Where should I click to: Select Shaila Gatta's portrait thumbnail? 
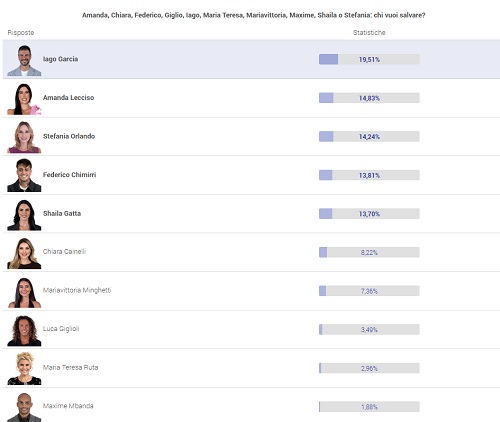[x=24, y=215]
